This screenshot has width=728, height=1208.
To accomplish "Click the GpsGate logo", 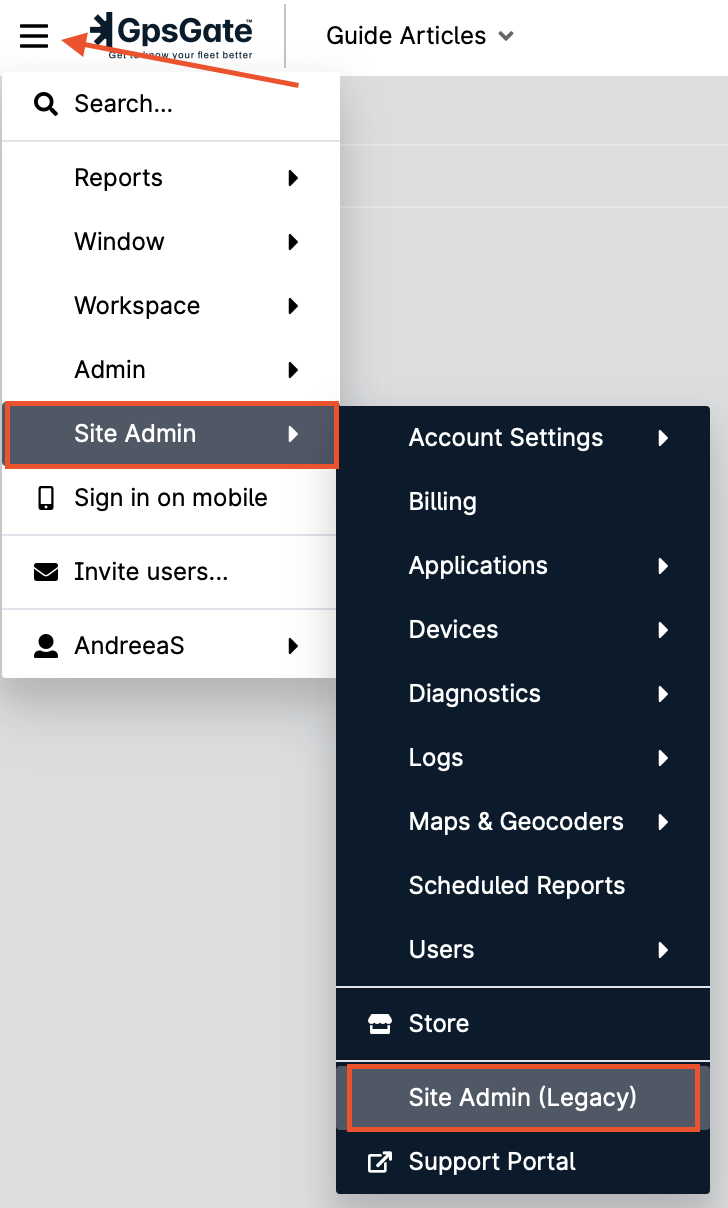I will tap(171, 36).
